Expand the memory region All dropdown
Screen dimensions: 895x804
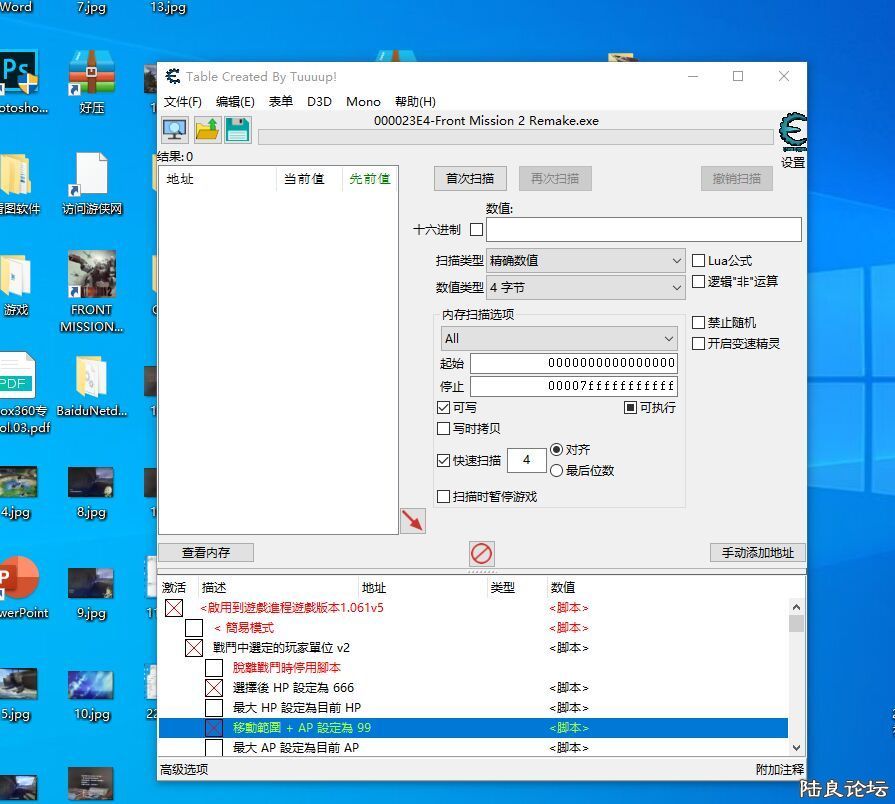point(559,339)
